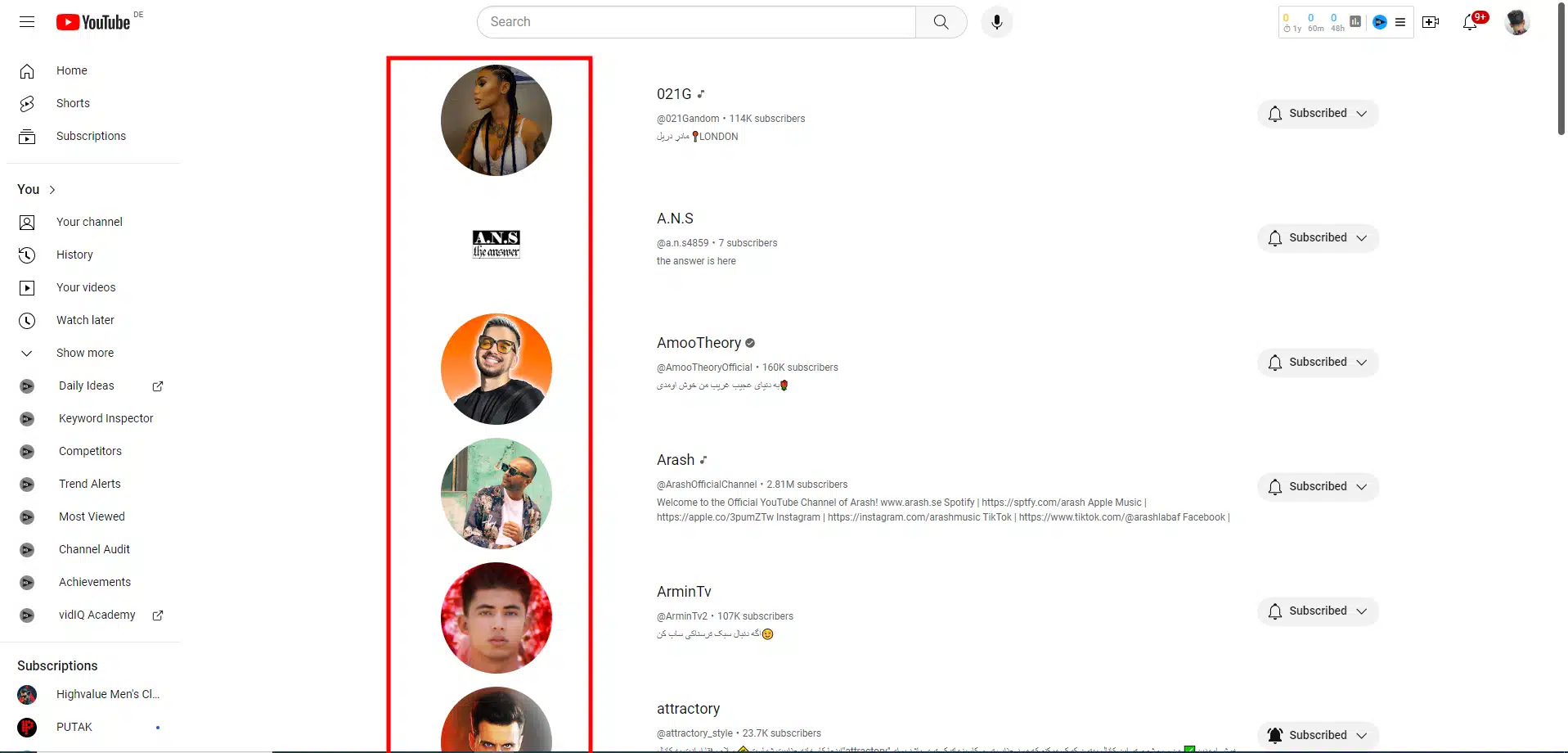
Task: Open vidIQ bar chart stats icon
Action: point(1355,22)
